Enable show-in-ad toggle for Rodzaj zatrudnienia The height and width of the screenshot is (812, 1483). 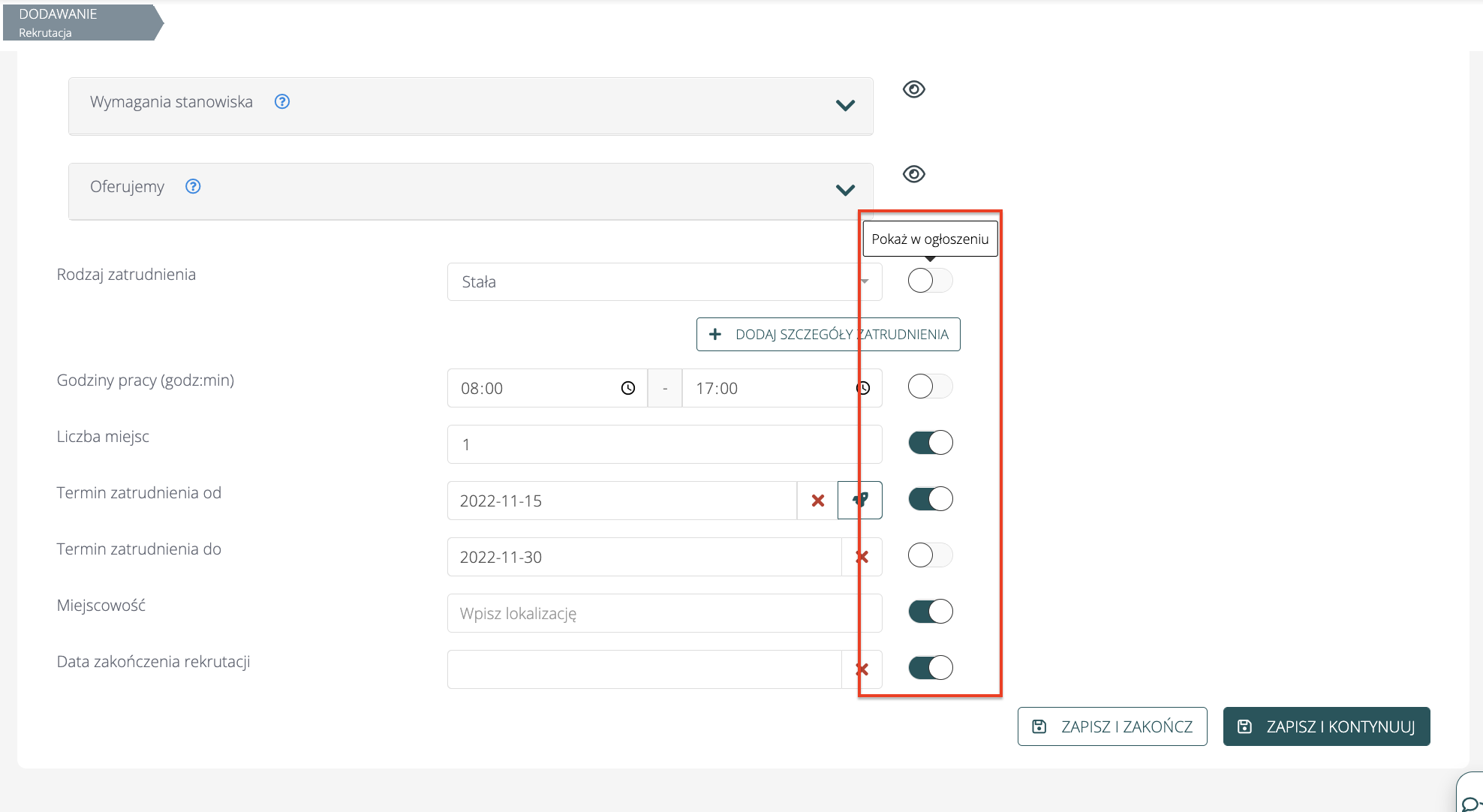930,281
